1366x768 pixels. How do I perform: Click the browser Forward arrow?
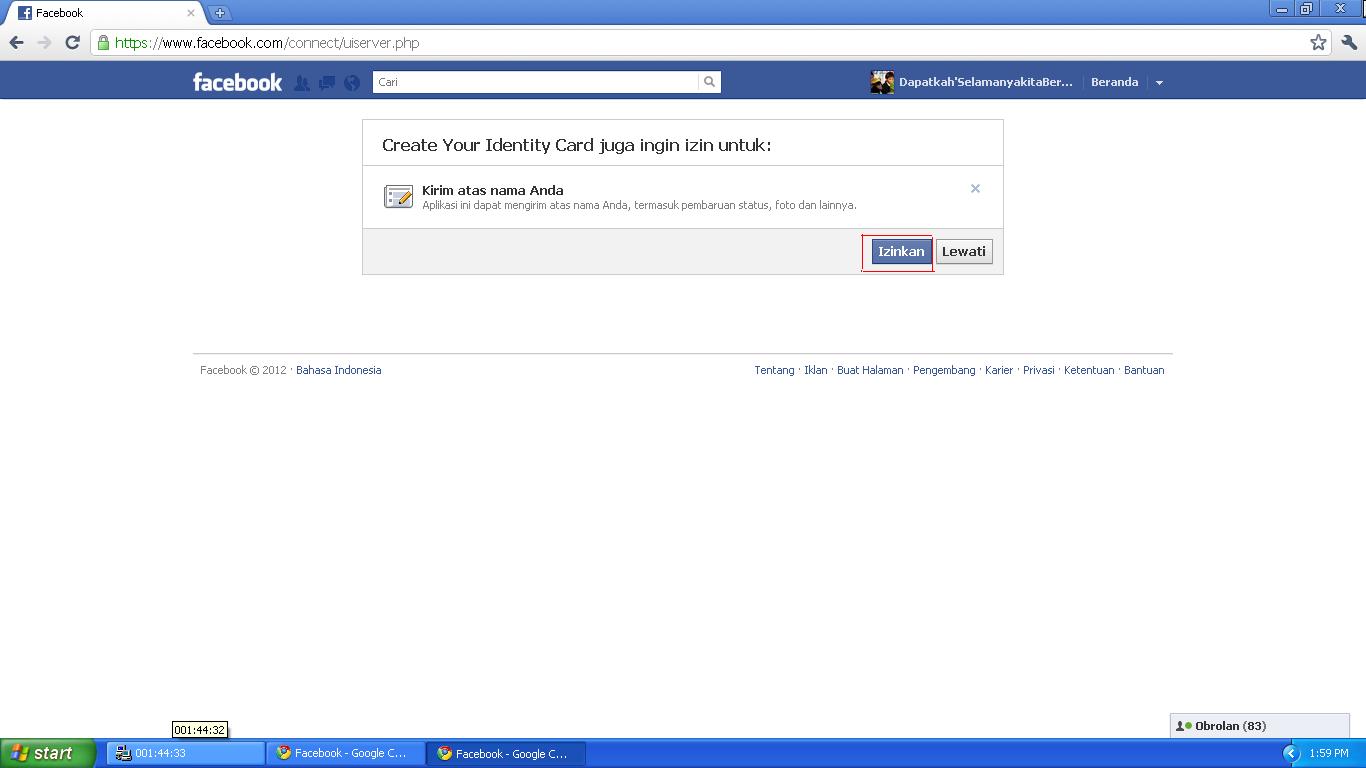44,42
